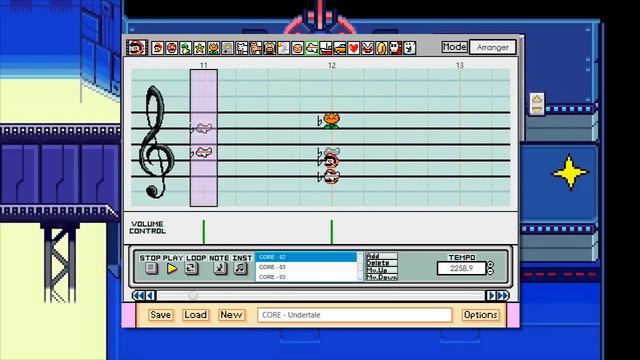The height and width of the screenshot is (360, 640).
Task: Toggle the NOTE mute button
Action: tap(220, 268)
